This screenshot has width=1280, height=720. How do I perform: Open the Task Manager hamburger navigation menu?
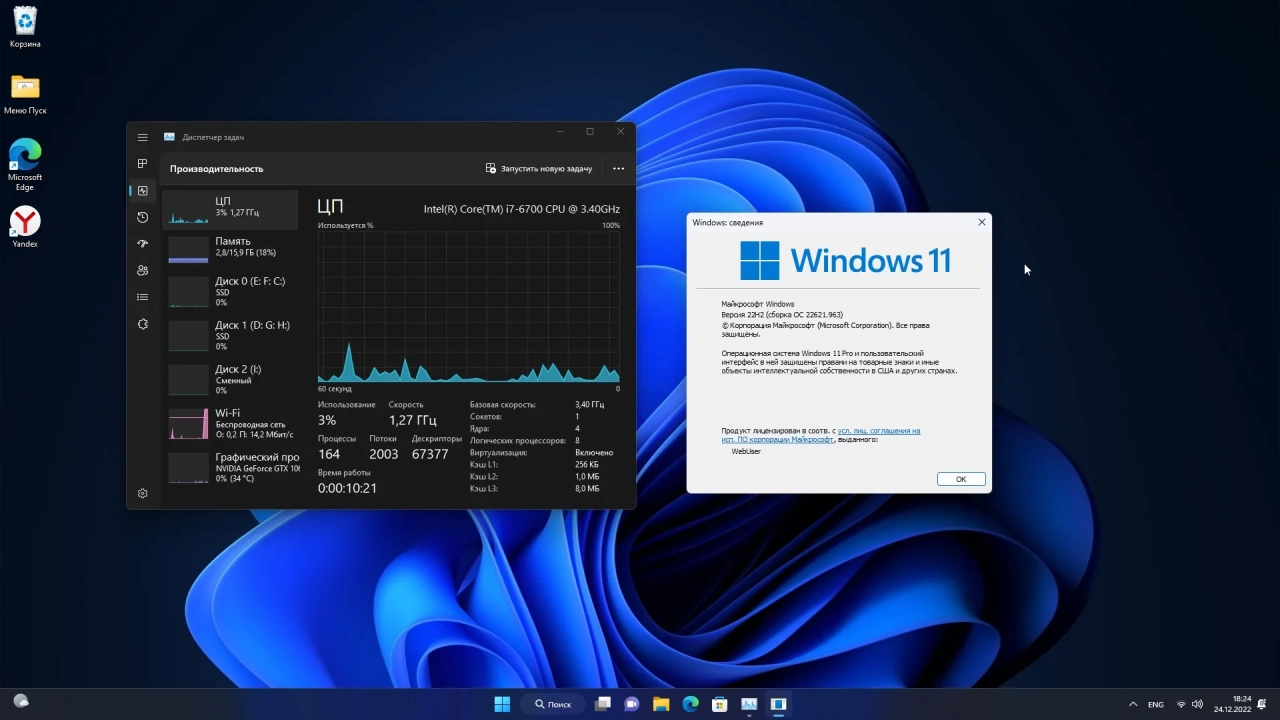coord(143,137)
